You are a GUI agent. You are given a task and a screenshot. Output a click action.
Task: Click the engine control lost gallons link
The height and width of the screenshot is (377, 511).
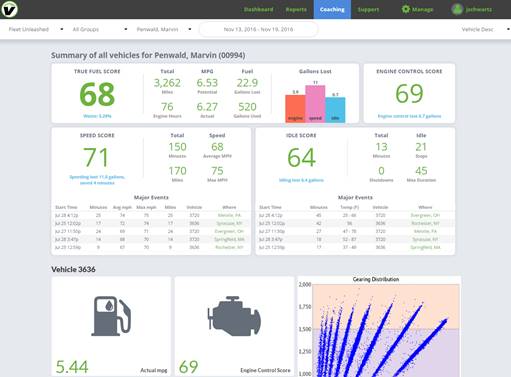[409, 116]
